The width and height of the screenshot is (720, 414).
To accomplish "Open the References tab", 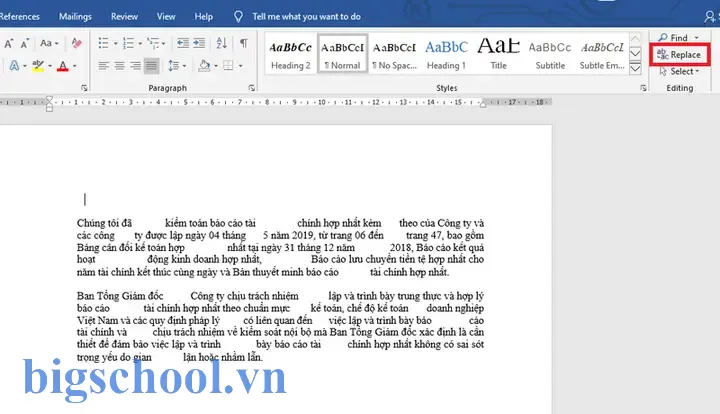I will coord(19,17).
